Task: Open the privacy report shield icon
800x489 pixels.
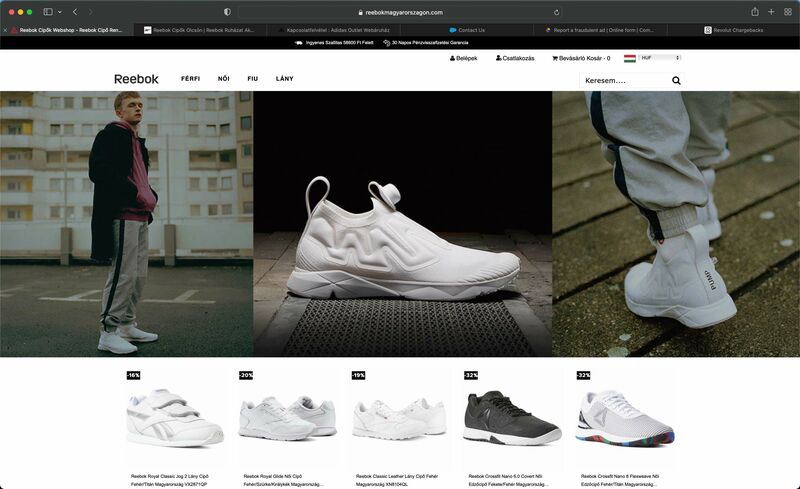Action: click(x=227, y=12)
